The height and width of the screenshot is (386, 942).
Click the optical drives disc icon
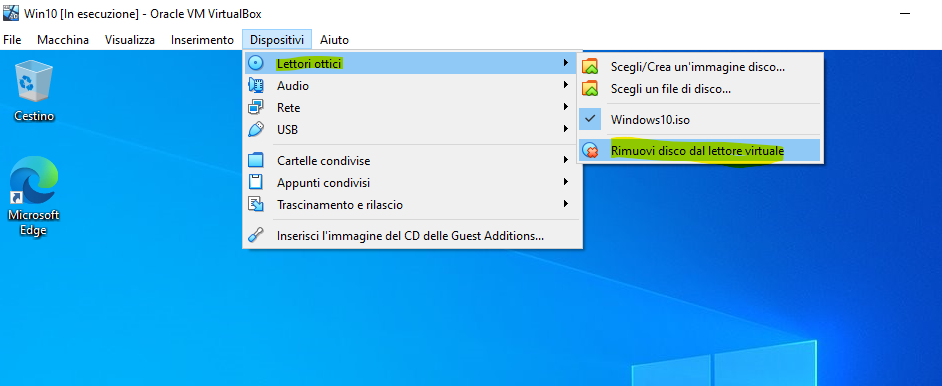256,63
